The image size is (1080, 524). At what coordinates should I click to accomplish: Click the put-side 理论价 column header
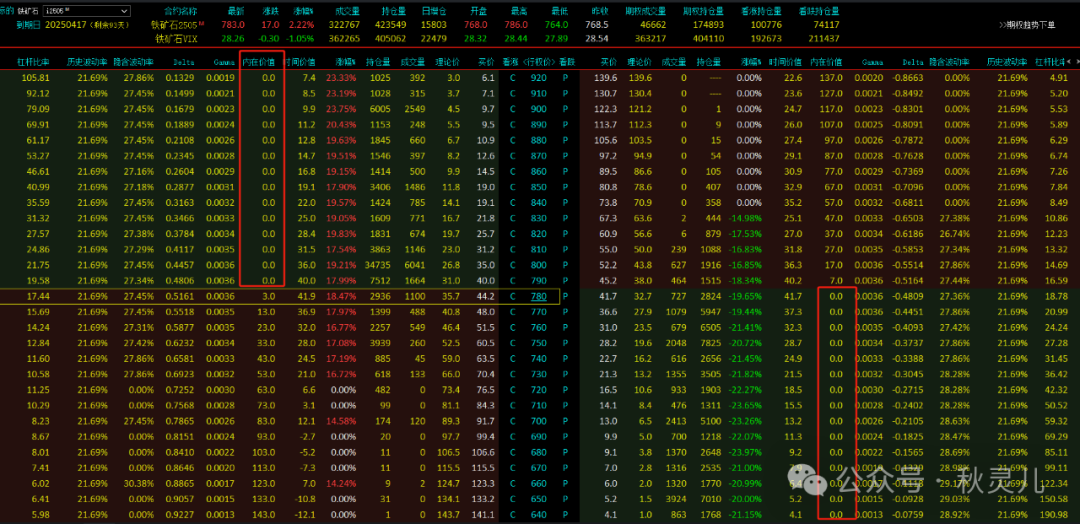(641, 62)
